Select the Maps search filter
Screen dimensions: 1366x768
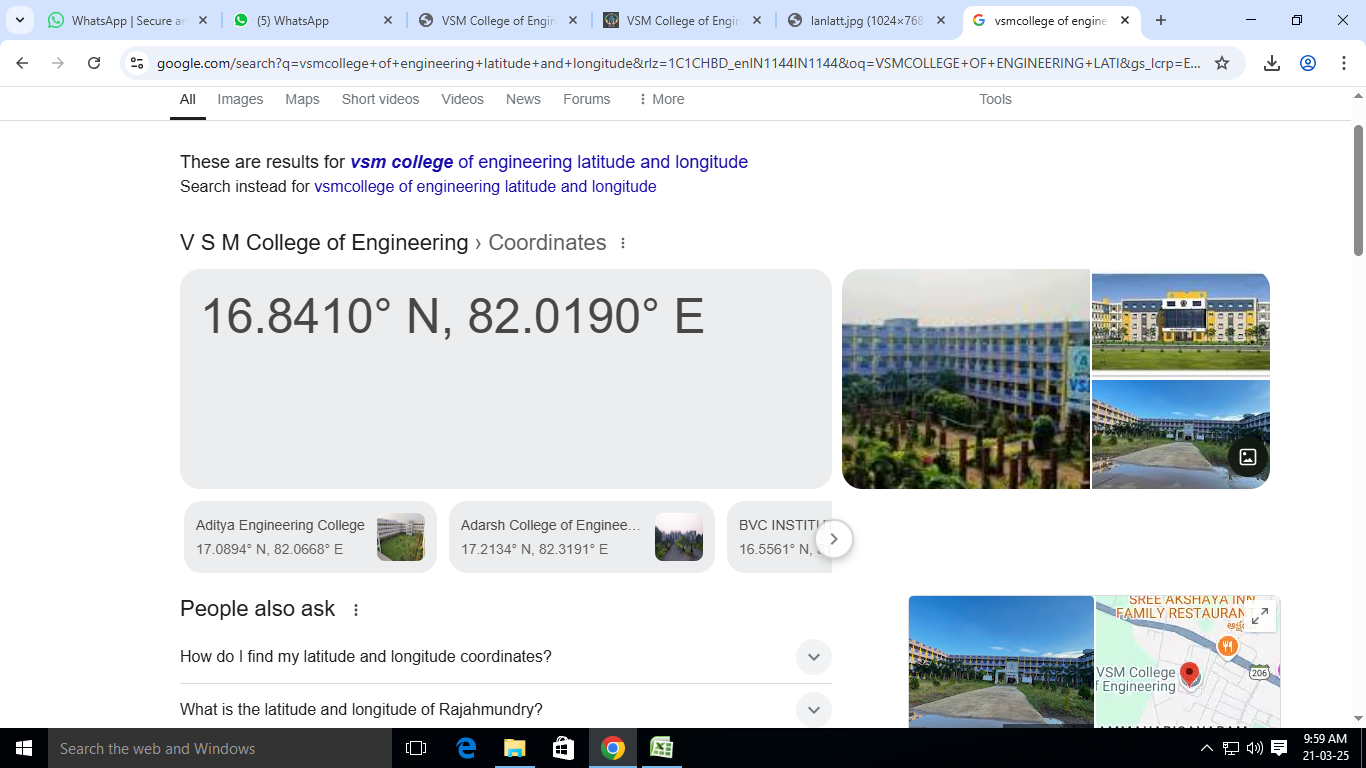click(x=302, y=99)
